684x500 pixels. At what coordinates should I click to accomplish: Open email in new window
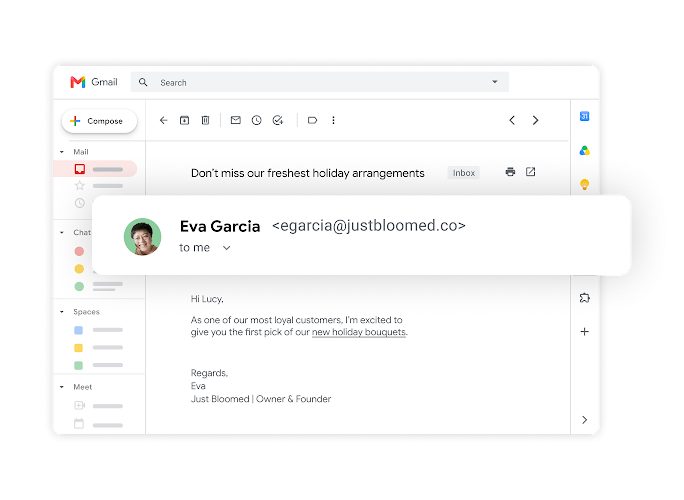(530, 171)
